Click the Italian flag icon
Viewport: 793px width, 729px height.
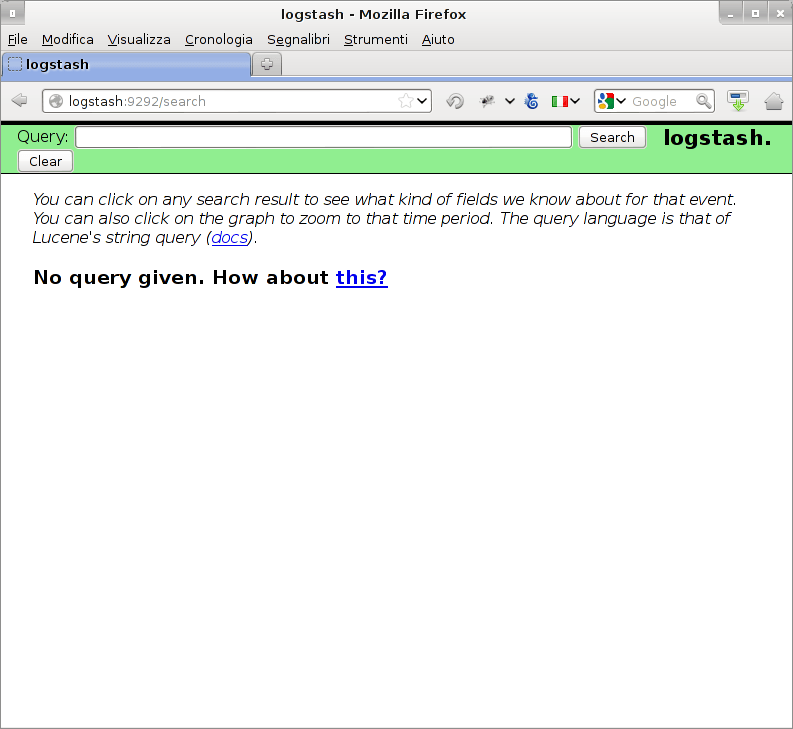559,101
